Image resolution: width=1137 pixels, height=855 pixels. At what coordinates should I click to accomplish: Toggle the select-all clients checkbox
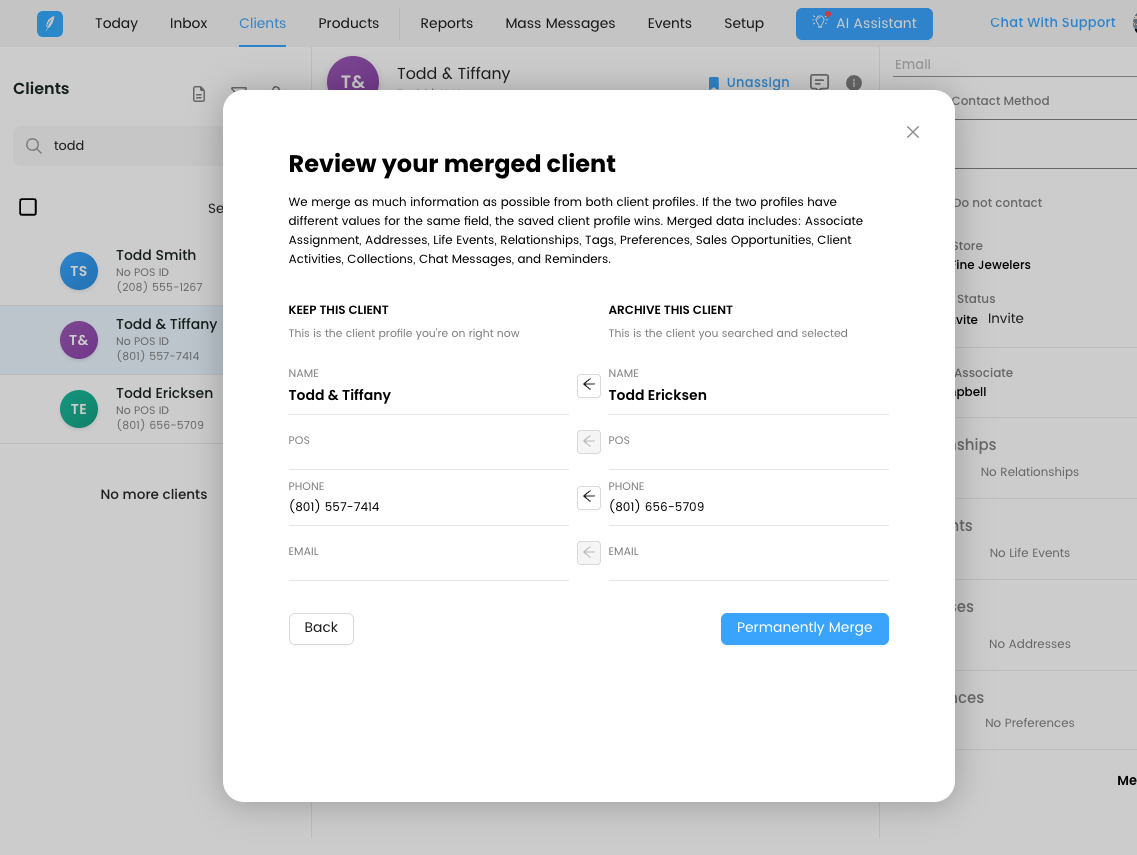pyautogui.click(x=28, y=207)
